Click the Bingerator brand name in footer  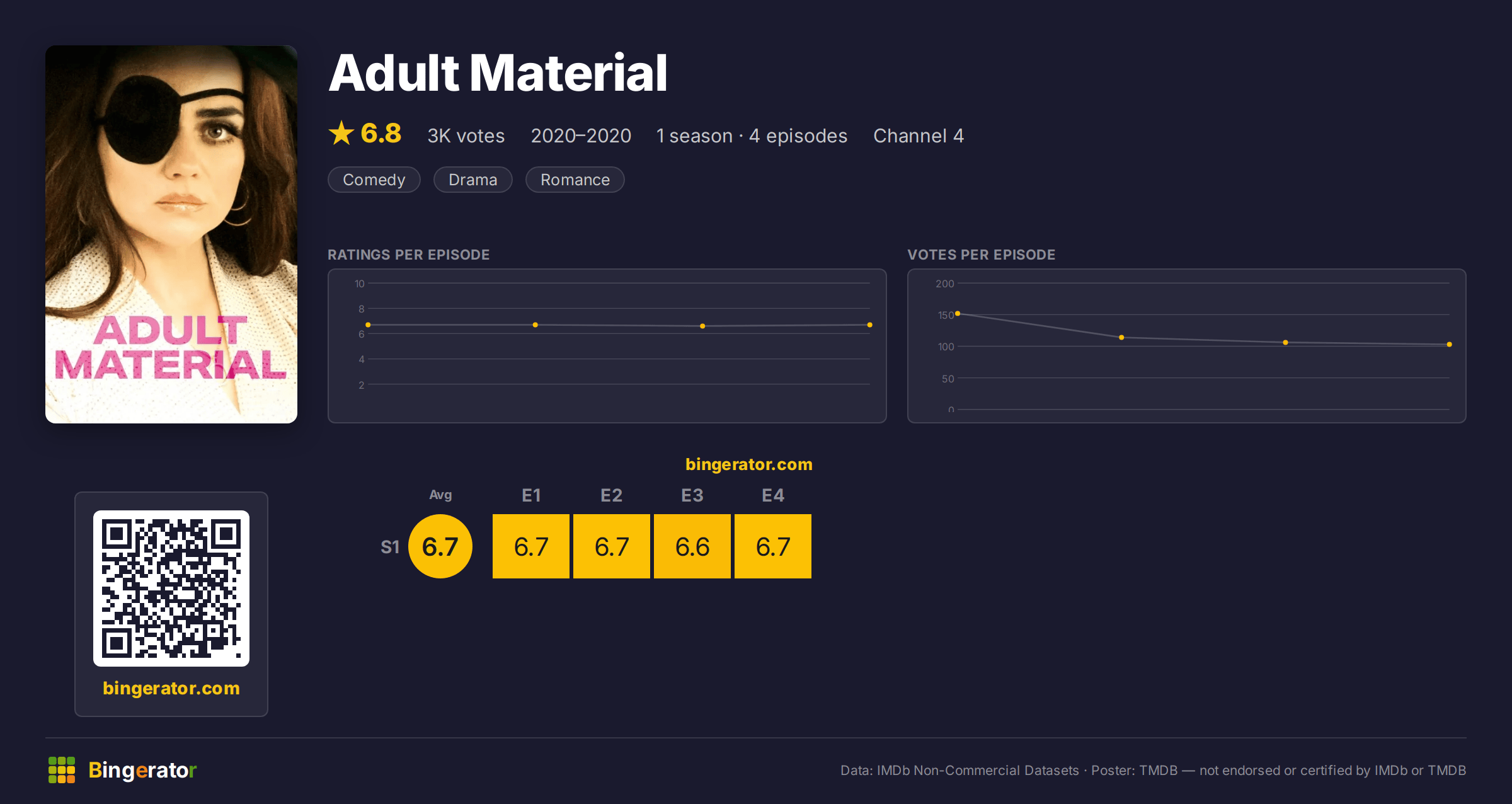click(x=142, y=770)
